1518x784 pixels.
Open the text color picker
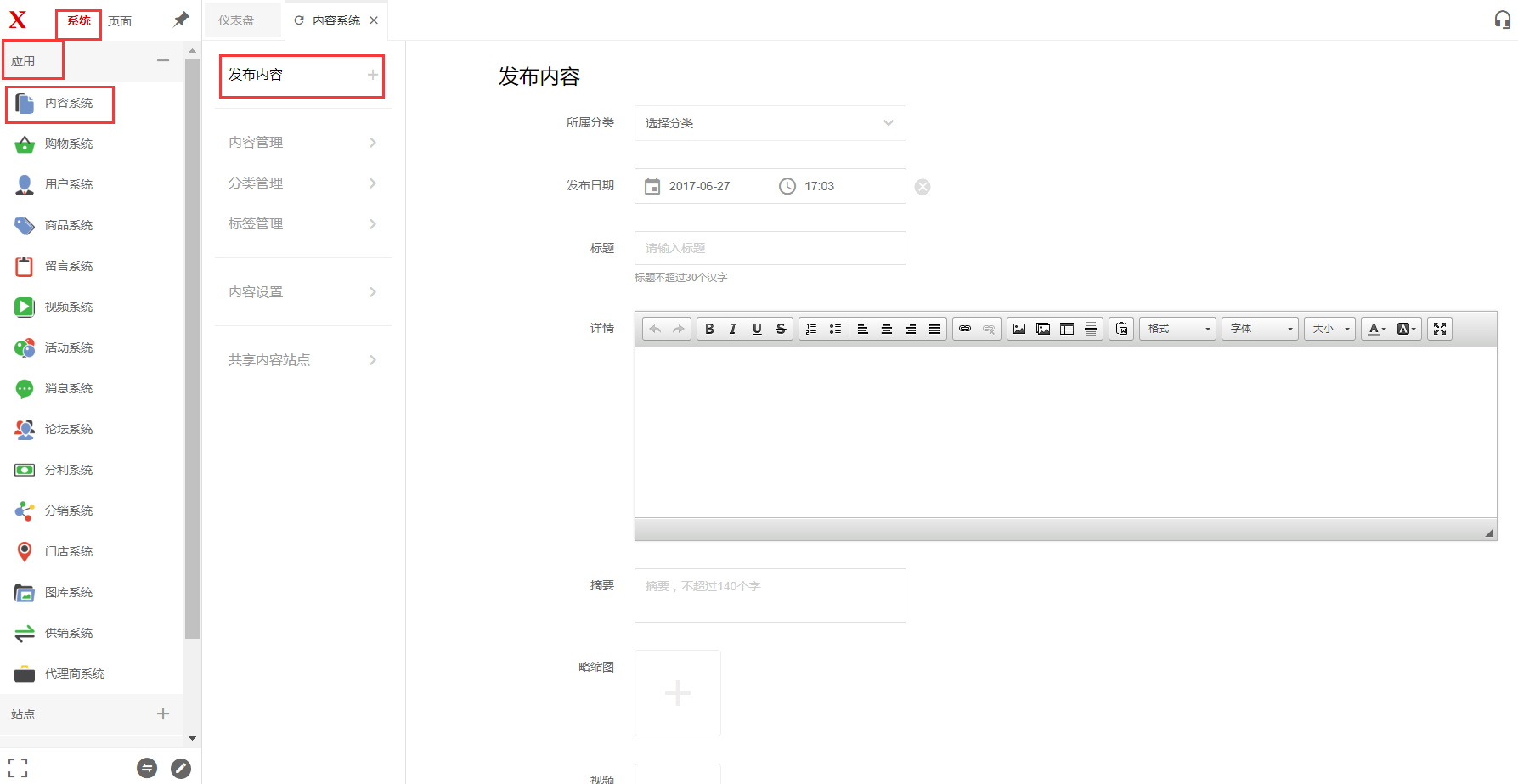[1376, 329]
